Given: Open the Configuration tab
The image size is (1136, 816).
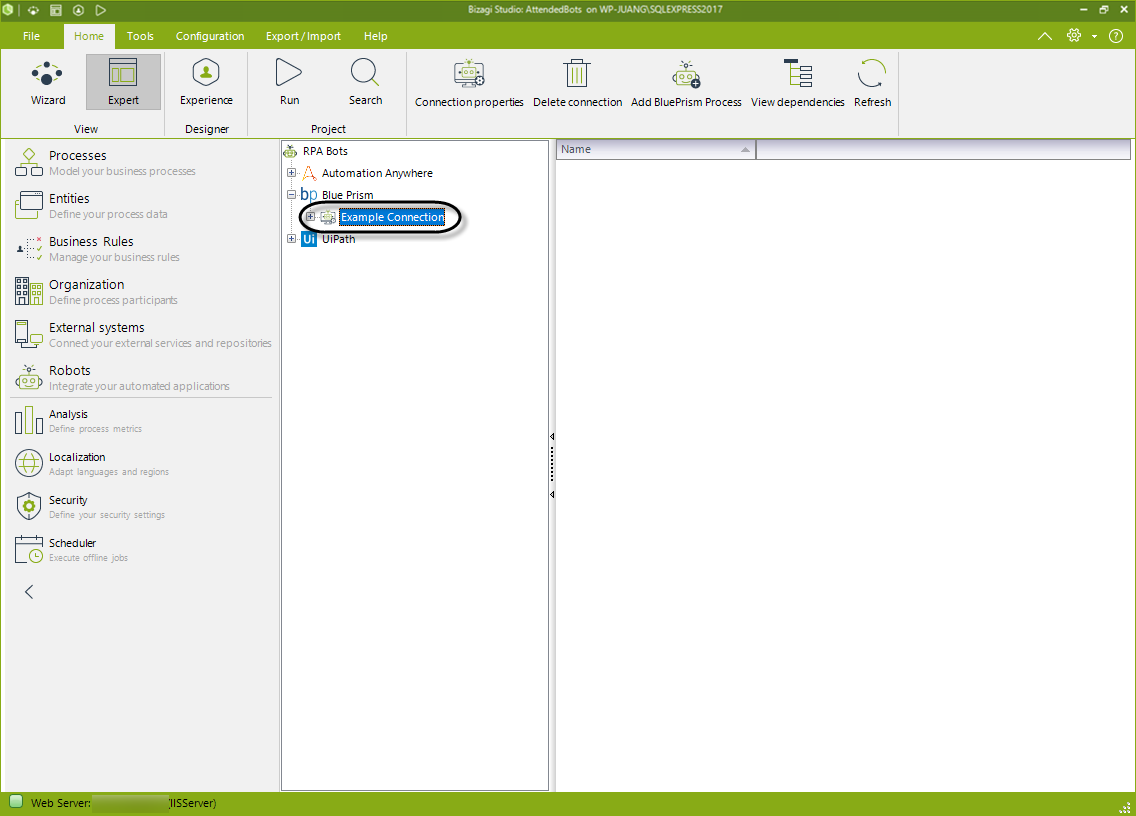Looking at the screenshot, I should (x=210, y=36).
